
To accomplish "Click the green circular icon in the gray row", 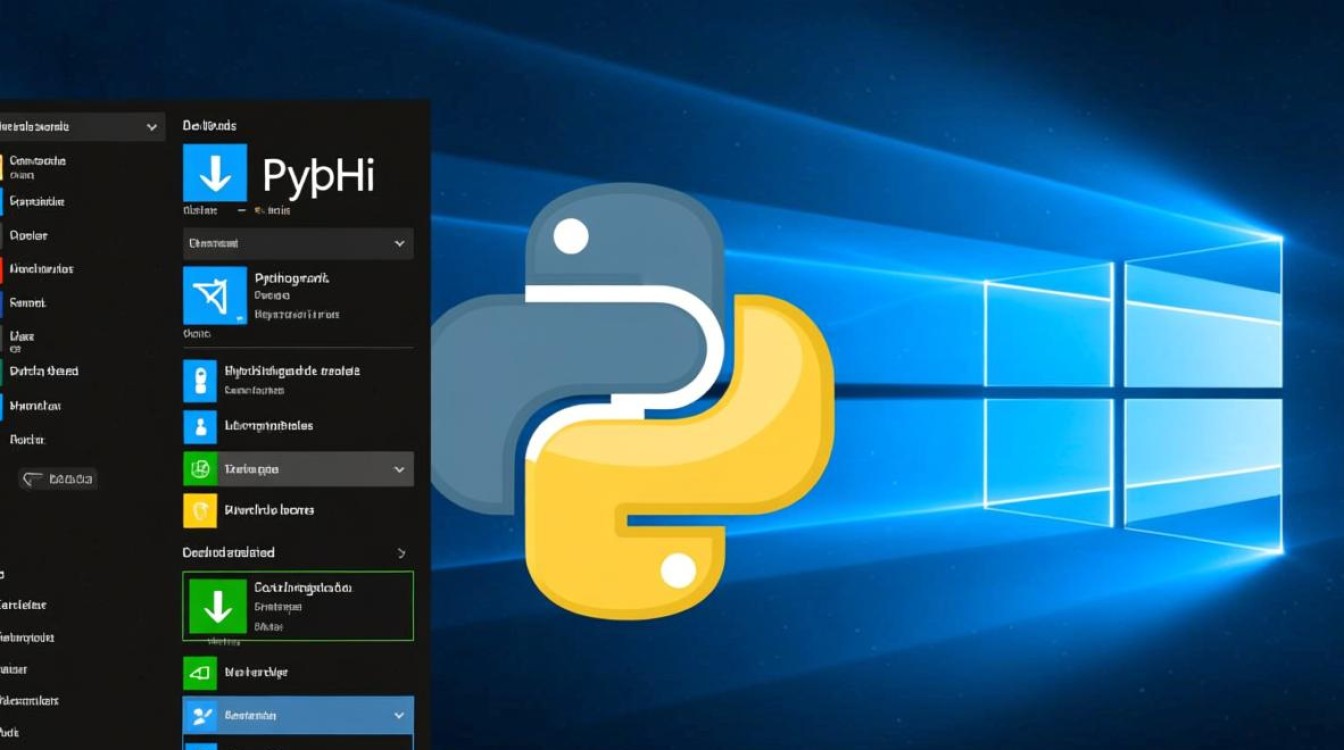I will 200,468.
